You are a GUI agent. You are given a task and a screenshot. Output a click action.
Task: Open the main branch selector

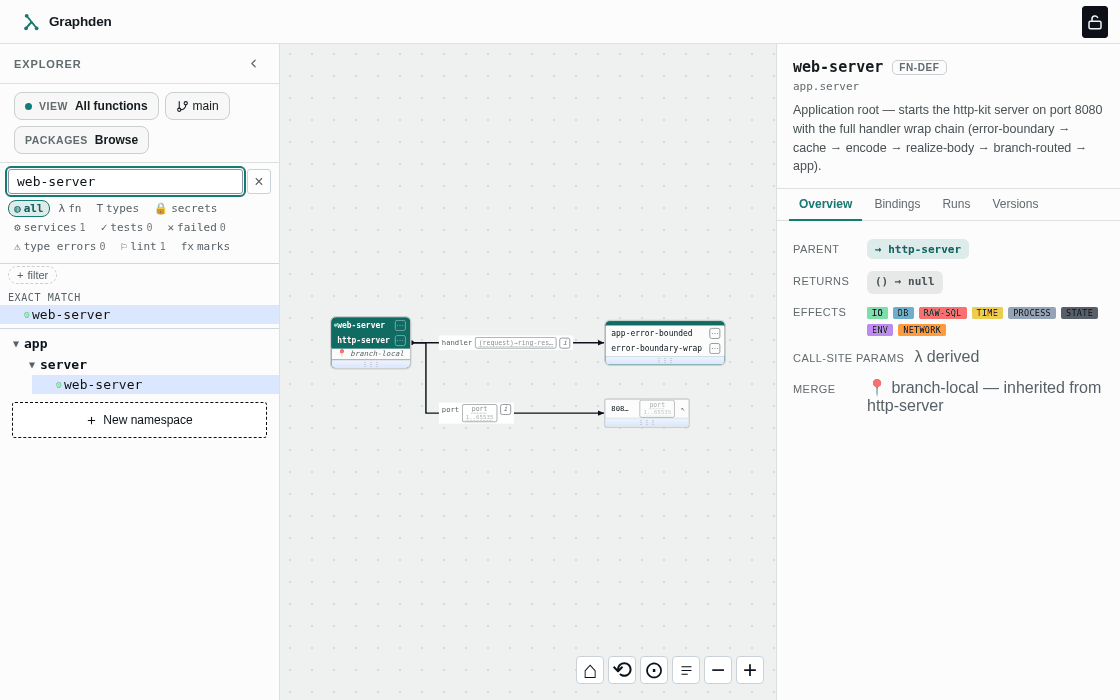point(197,106)
